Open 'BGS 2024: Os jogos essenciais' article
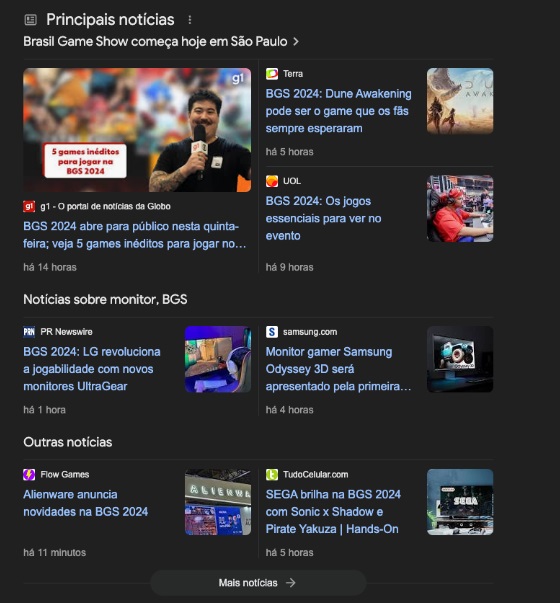 323,218
